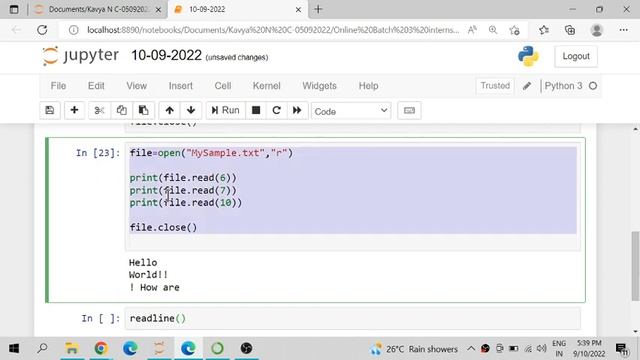
Task: Open the Windows Start menu
Action: pos(14,349)
